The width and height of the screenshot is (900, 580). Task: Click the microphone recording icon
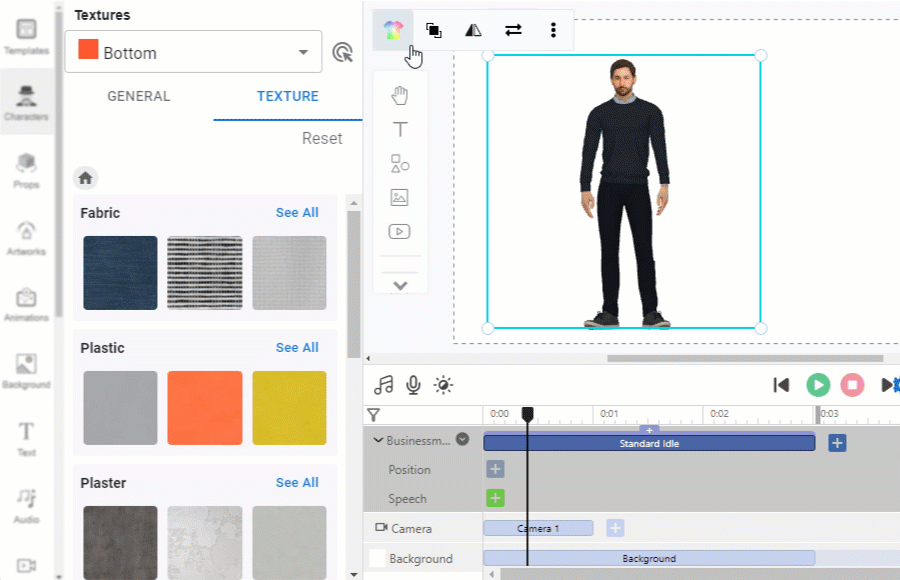pyautogui.click(x=413, y=385)
